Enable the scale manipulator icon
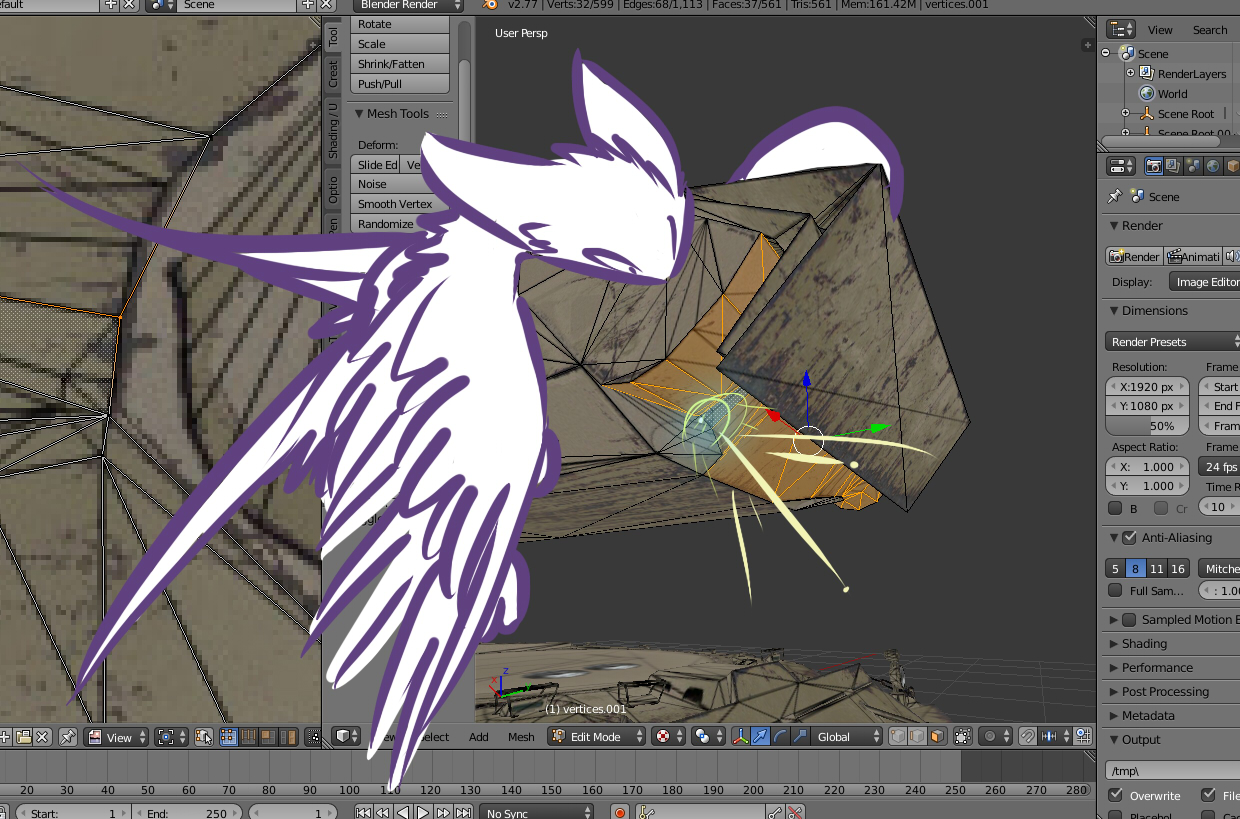Image resolution: width=1240 pixels, height=819 pixels. point(800,737)
